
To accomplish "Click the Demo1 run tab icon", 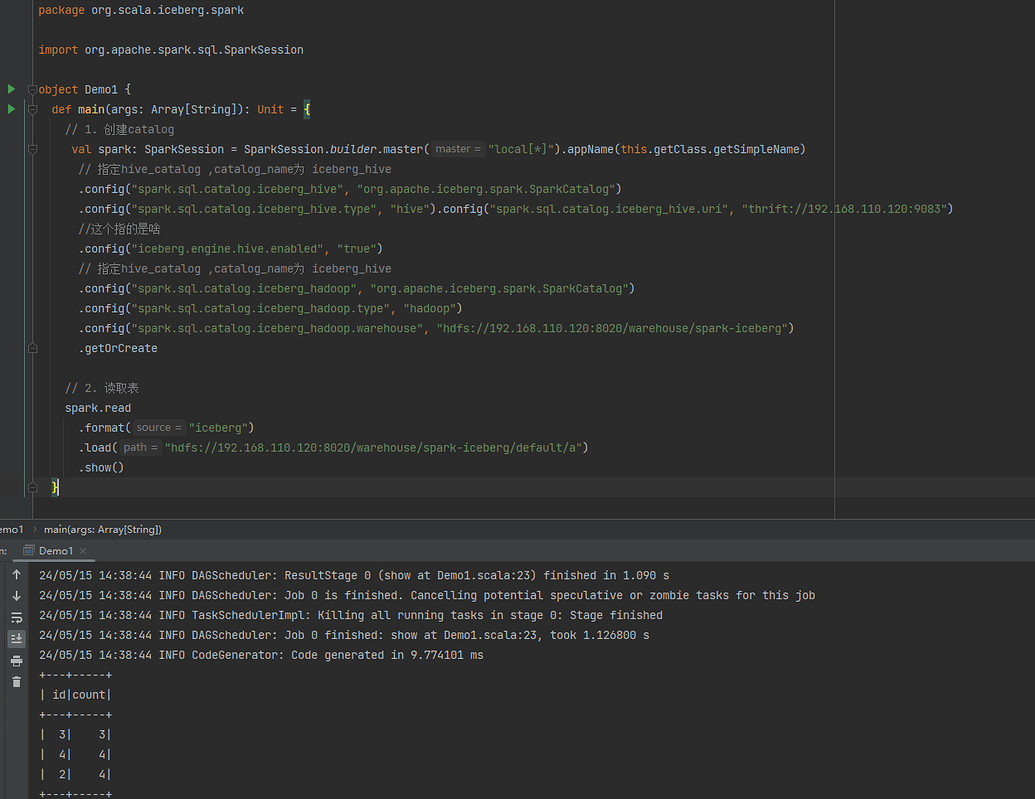I will [29, 551].
